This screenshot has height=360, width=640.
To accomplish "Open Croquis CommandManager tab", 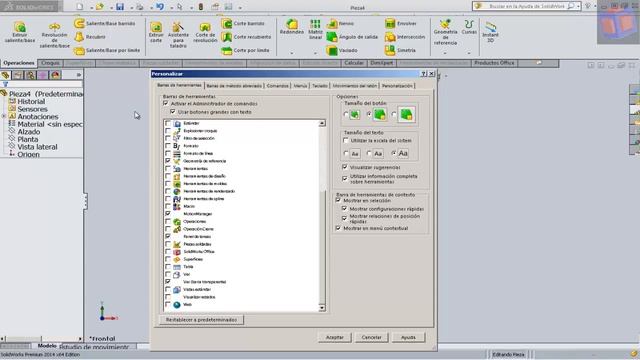I will [51, 63].
